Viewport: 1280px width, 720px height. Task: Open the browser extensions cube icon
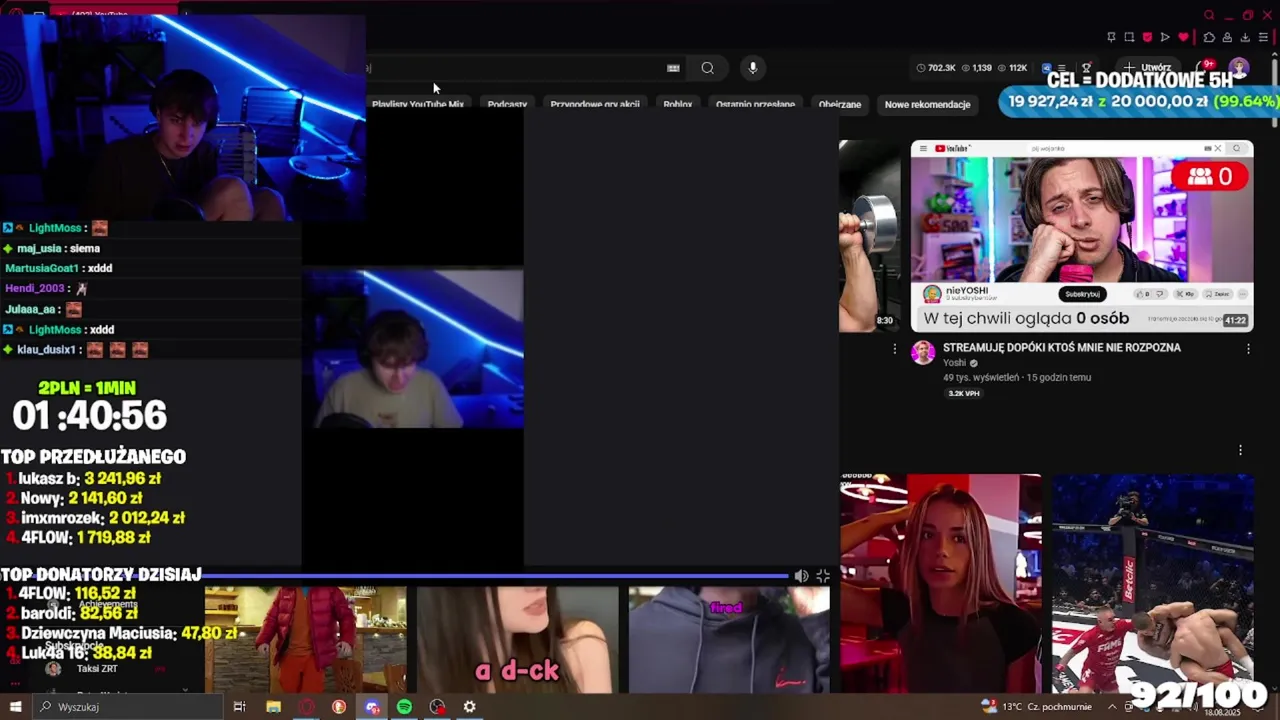[1209, 37]
